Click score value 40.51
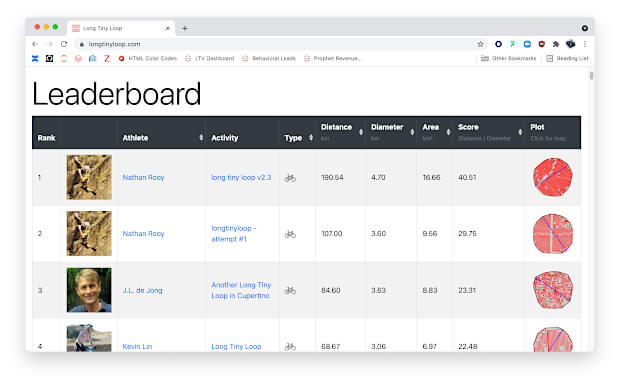The width and height of the screenshot is (620, 385). 467,177
